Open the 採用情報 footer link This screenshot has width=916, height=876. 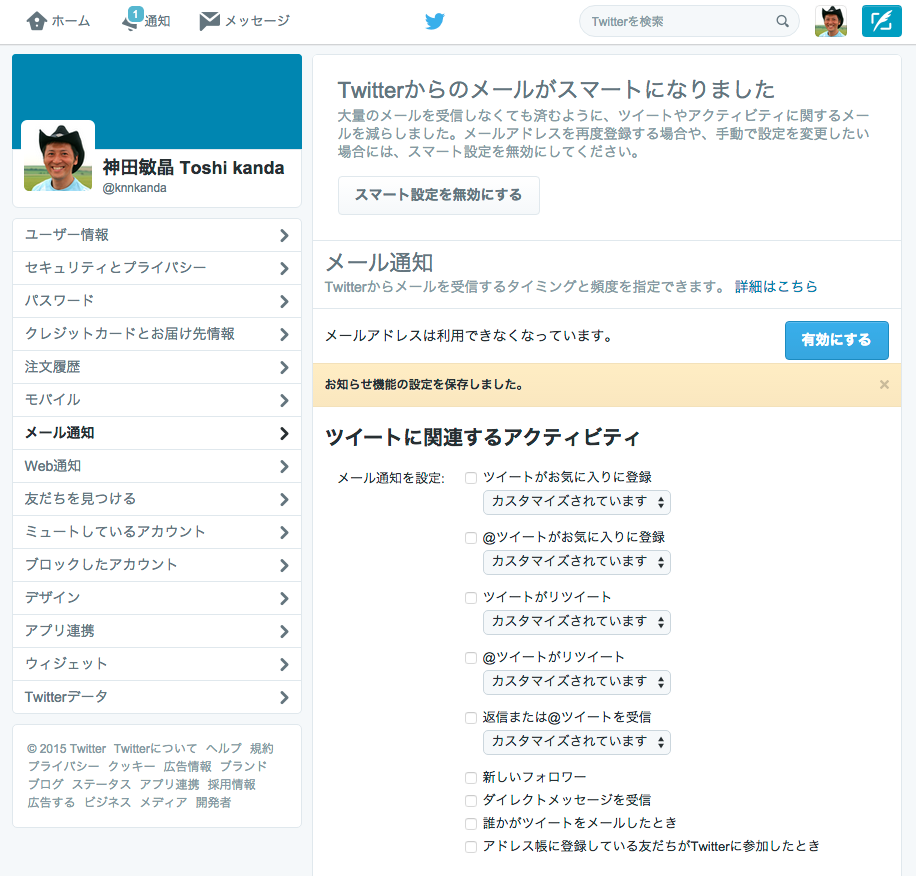[231, 784]
